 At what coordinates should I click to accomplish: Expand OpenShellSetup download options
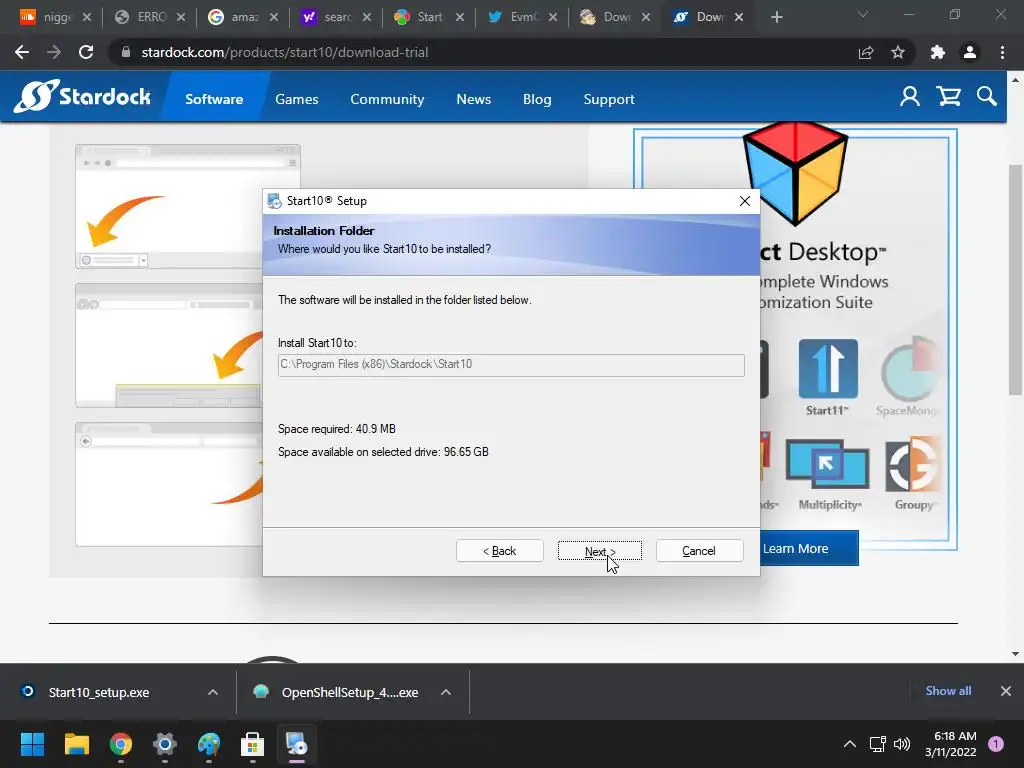[446, 692]
